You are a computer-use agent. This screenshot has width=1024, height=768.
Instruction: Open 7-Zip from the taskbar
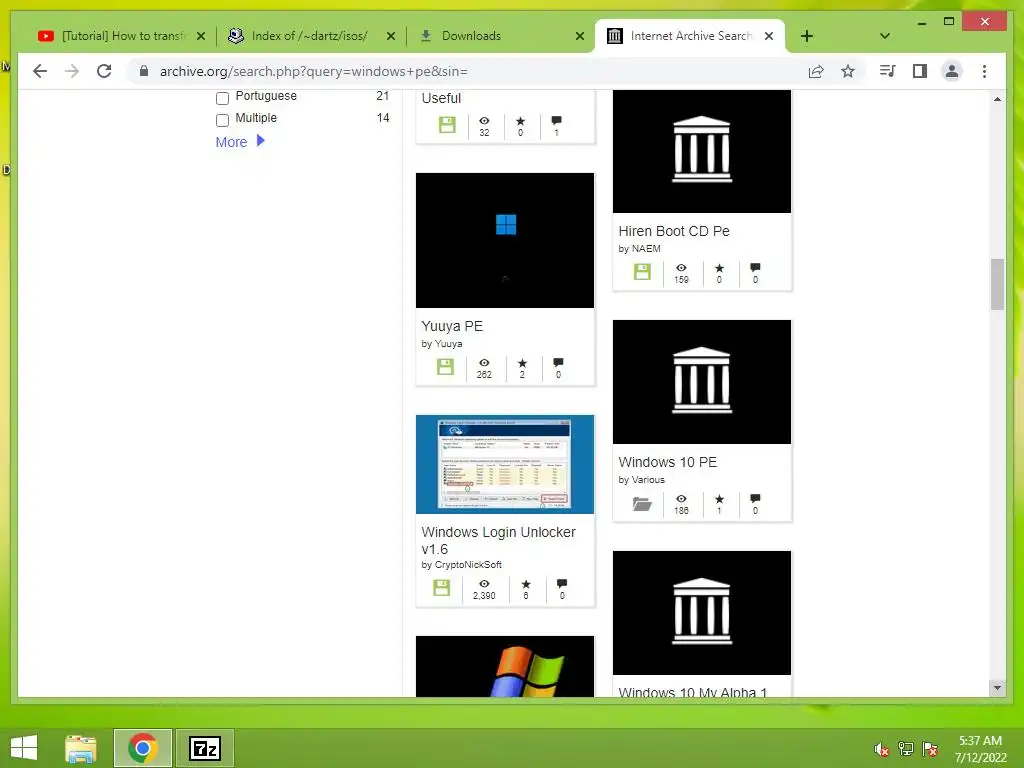pos(205,748)
